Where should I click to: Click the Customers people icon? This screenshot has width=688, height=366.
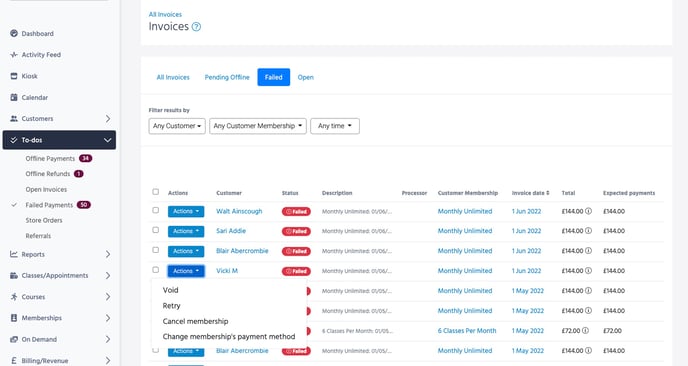[x=14, y=118]
